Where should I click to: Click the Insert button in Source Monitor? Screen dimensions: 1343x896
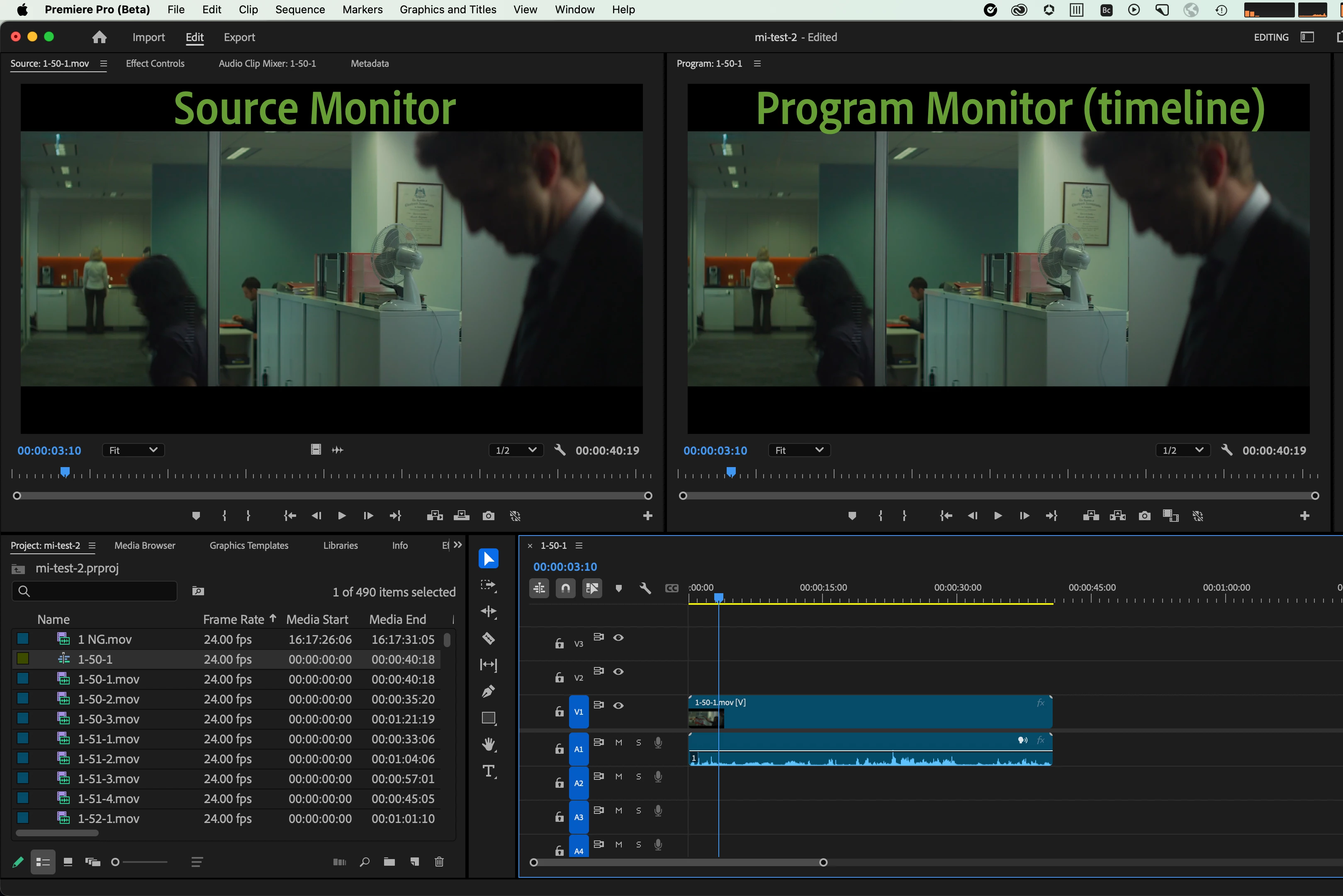coord(435,516)
